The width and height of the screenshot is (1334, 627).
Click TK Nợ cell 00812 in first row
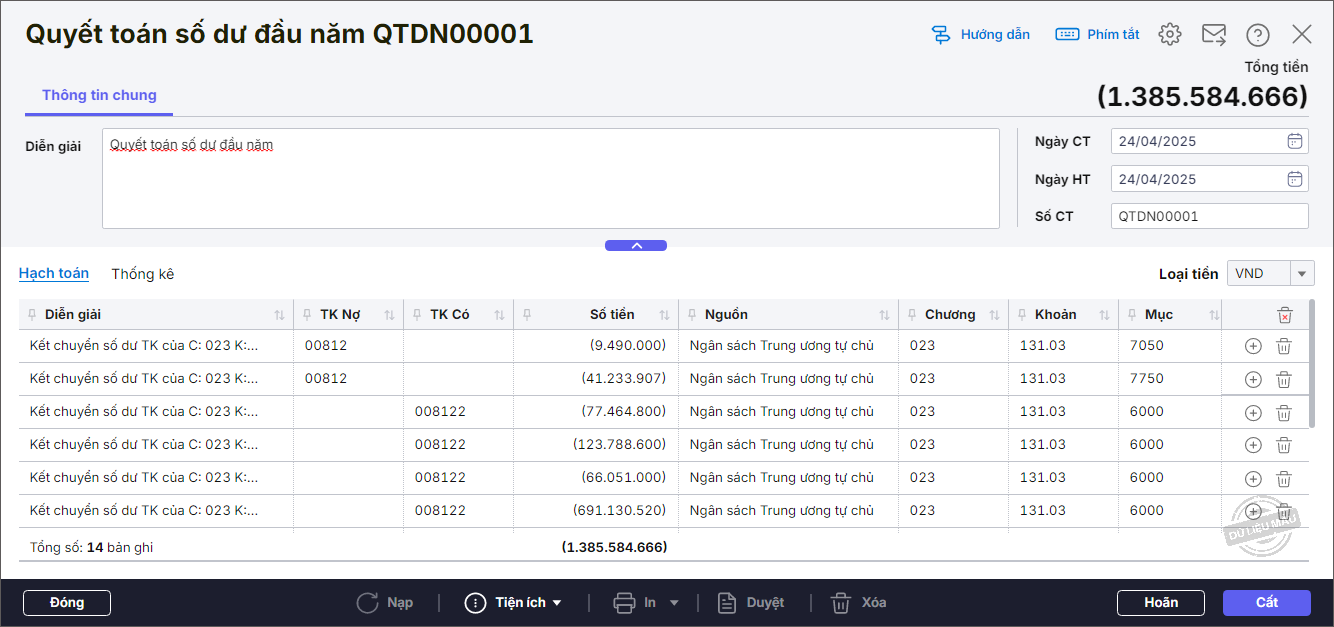click(x=348, y=346)
